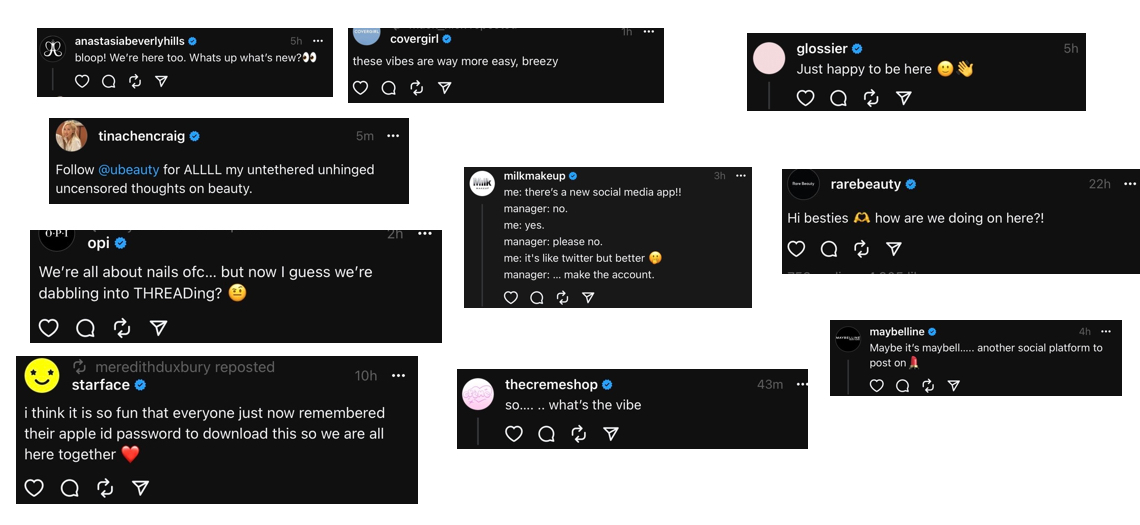The width and height of the screenshot is (1140, 525).
Task: Open thecremeshop post options menu
Action: point(795,385)
